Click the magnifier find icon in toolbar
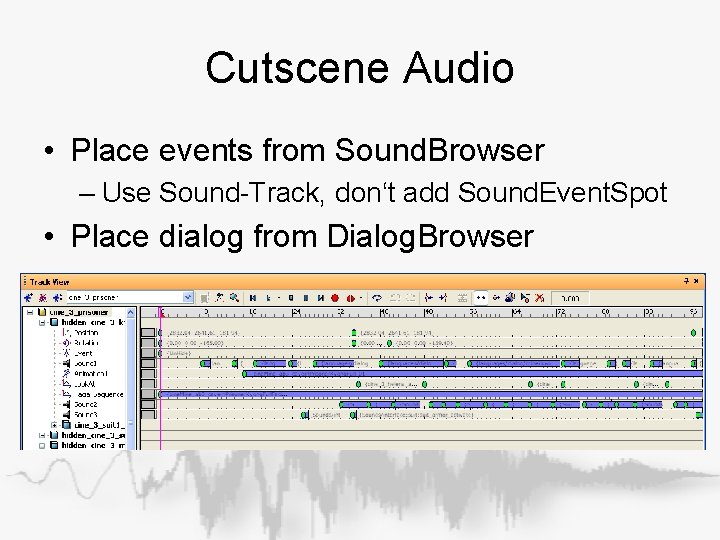The image size is (720, 540). point(234,298)
